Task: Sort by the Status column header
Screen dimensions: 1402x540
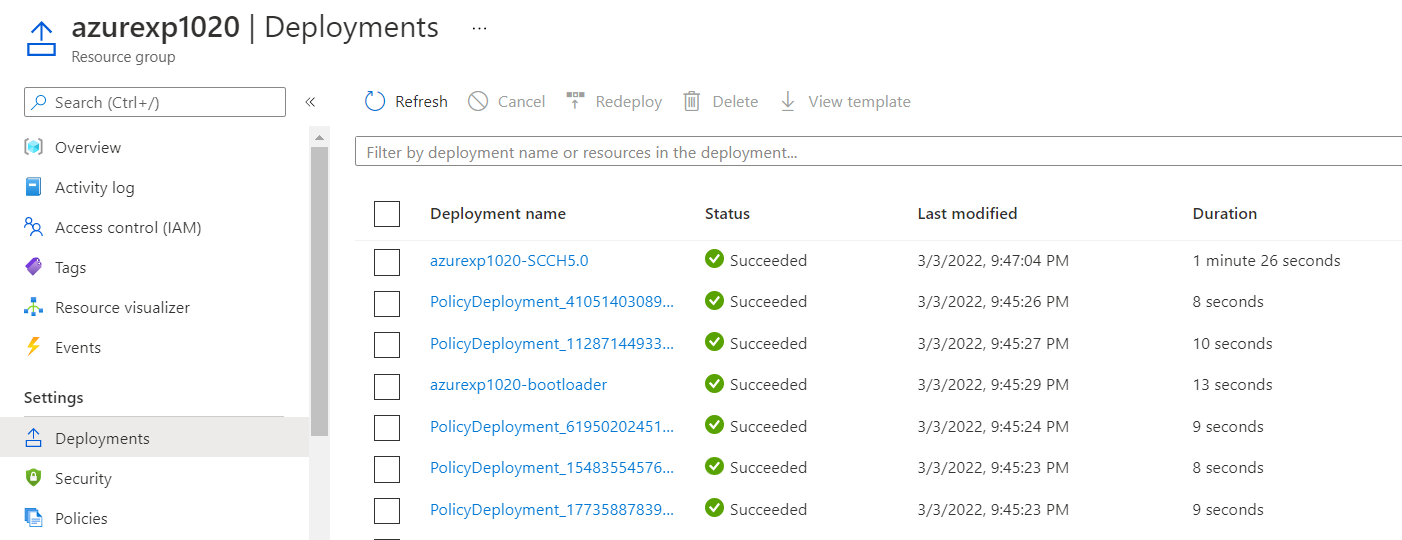Action: pos(727,213)
